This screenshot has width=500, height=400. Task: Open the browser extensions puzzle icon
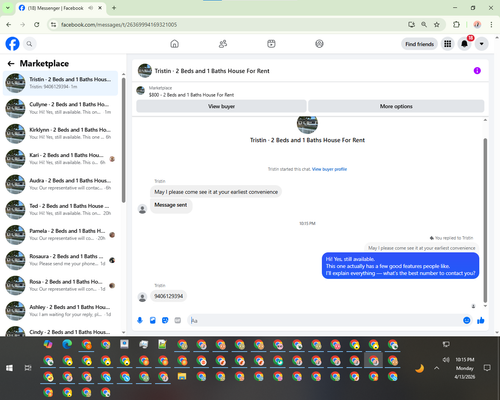click(456, 25)
